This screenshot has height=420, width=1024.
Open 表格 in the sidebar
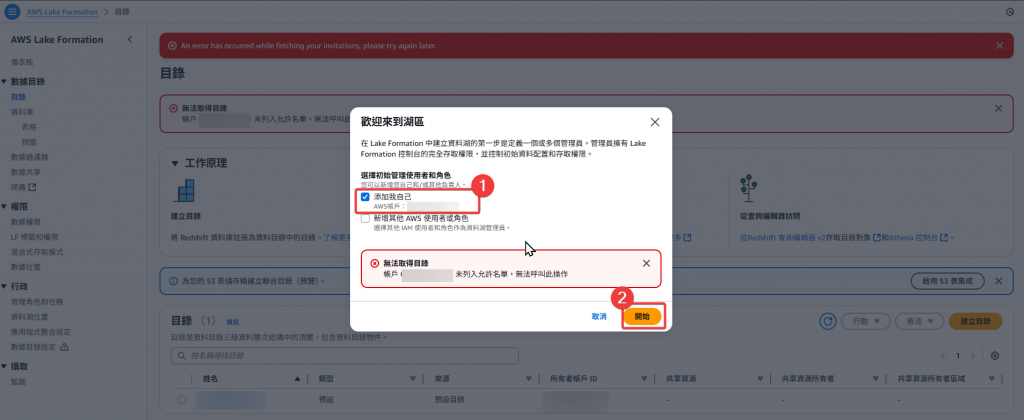29,127
